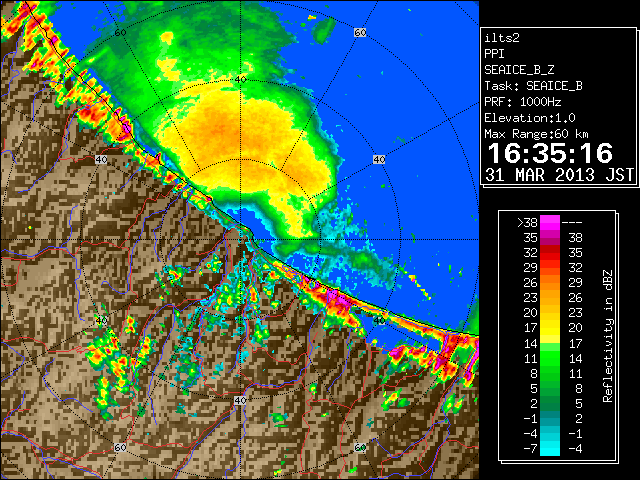This screenshot has width=640, height=480.
Task: Click the 'Elevation:1.0' line
Action: pos(530,118)
